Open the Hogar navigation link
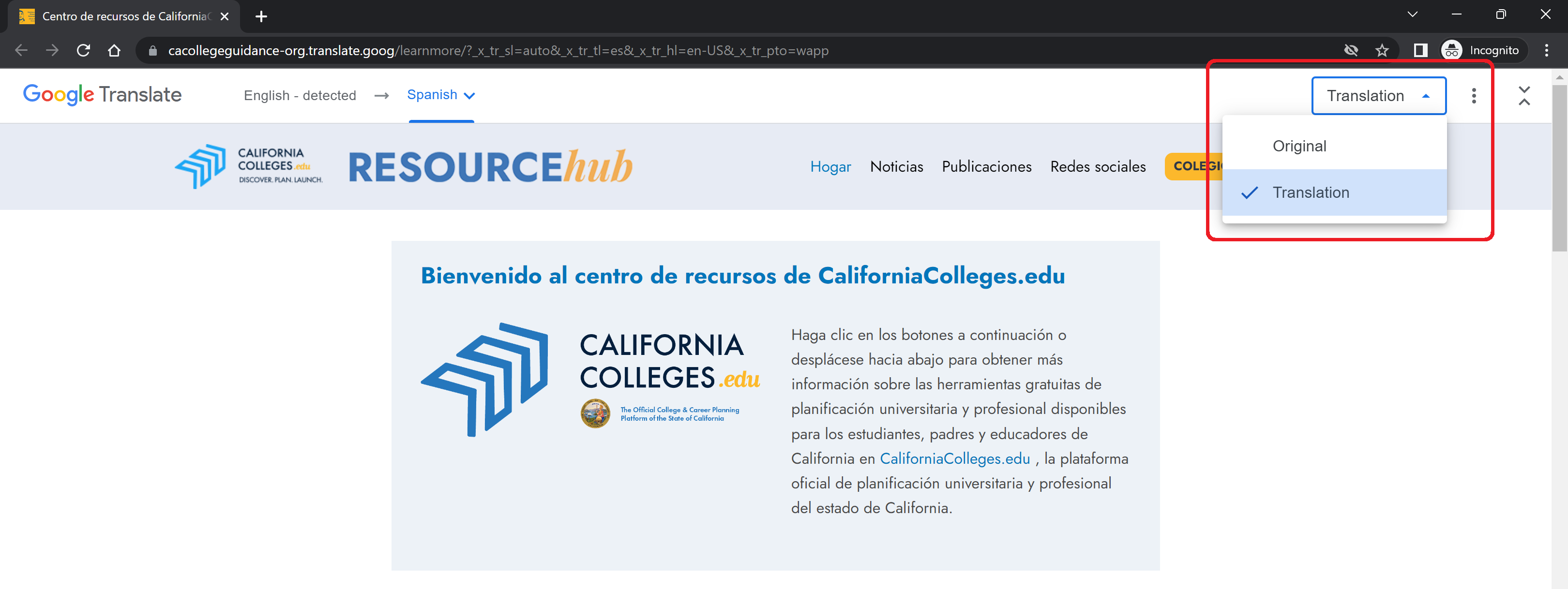The width and height of the screenshot is (1568, 589). (x=830, y=167)
